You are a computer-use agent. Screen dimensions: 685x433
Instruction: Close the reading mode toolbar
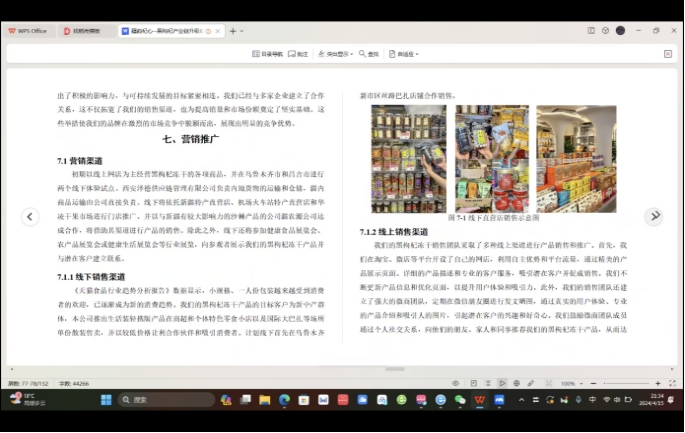(668, 54)
